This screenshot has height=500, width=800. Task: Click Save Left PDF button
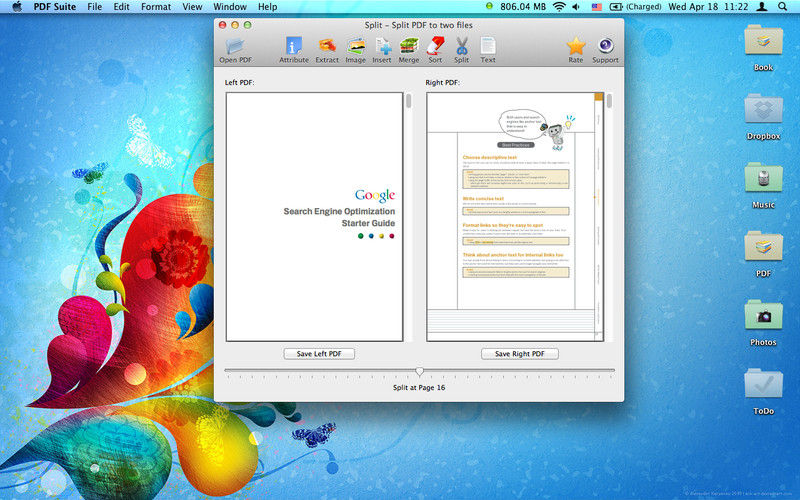pyautogui.click(x=319, y=354)
